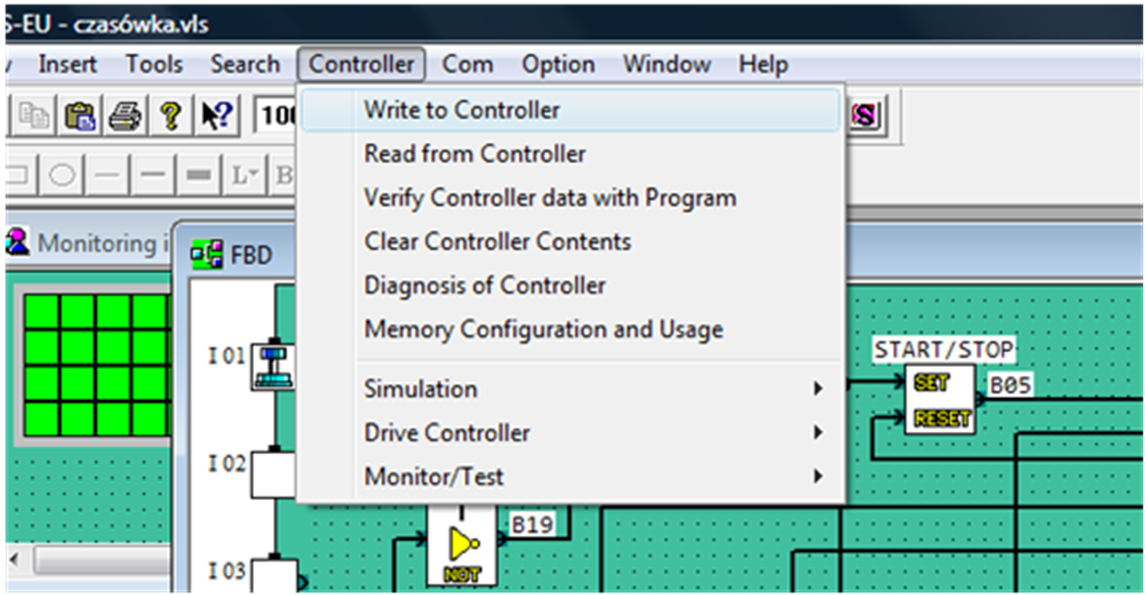The width and height of the screenshot is (1145, 595).
Task: Click the pink S icon in toolbar
Action: 866,115
